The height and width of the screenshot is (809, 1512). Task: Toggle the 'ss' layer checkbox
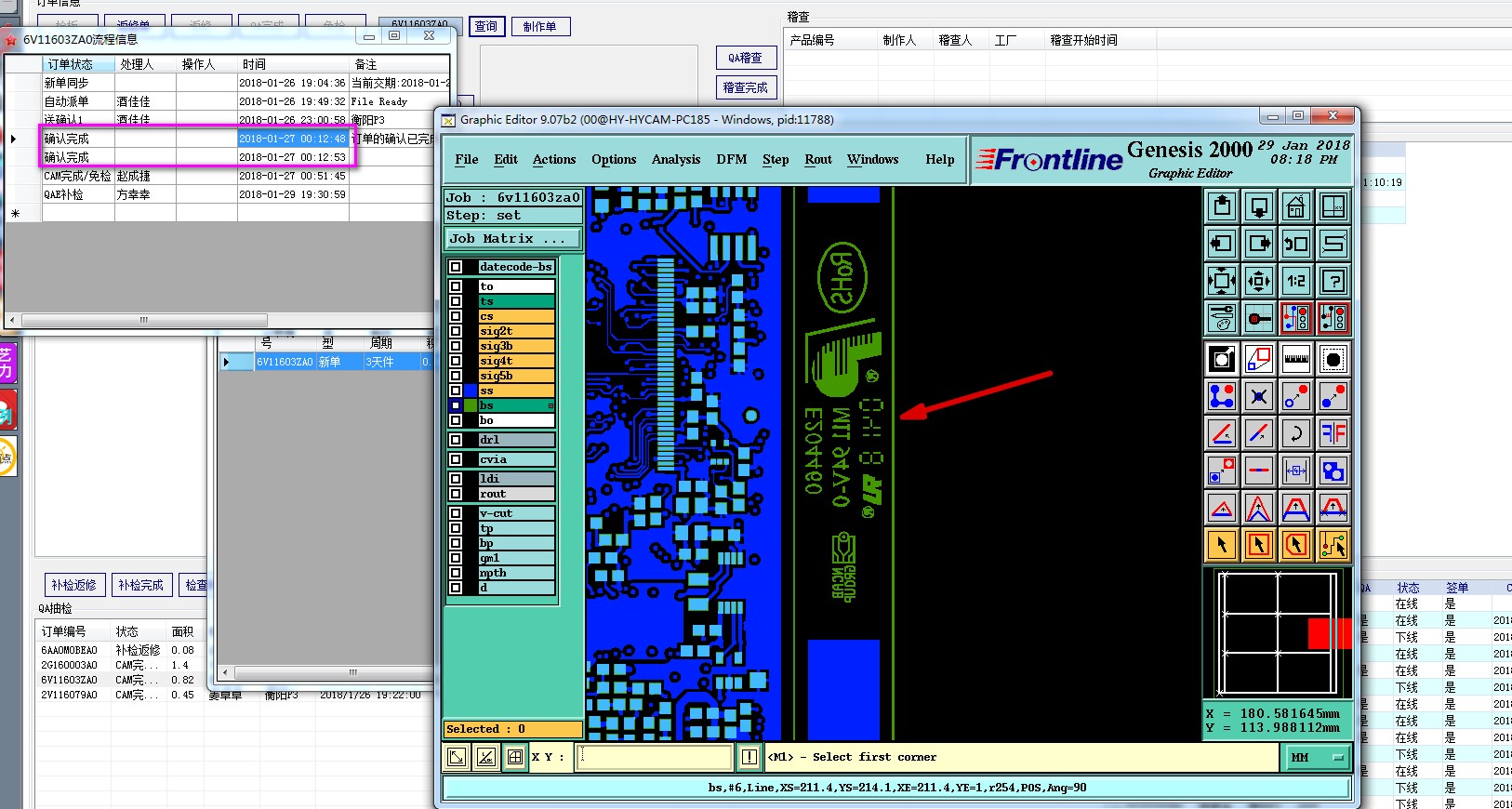(x=456, y=391)
